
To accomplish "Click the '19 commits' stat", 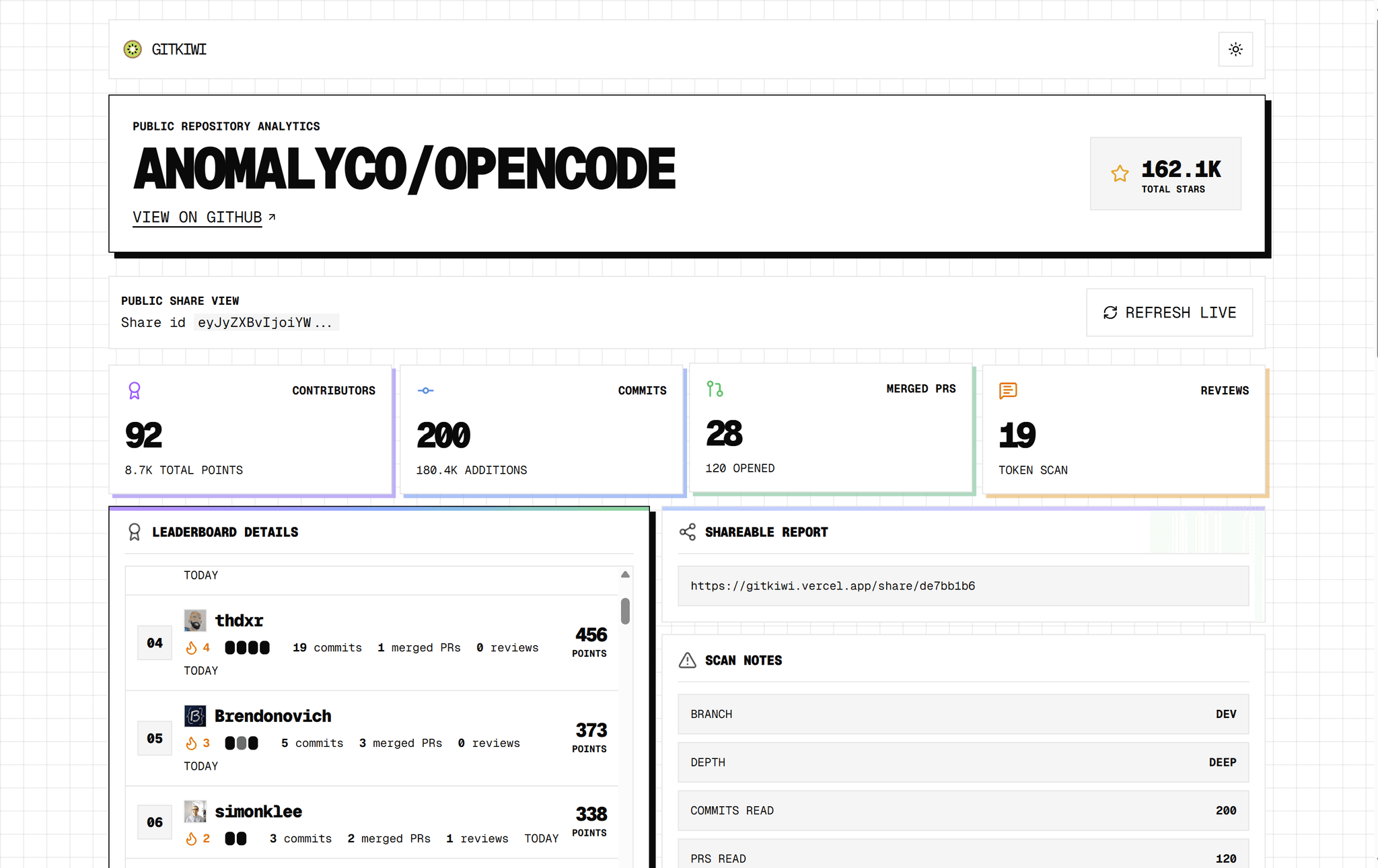I will point(327,648).
